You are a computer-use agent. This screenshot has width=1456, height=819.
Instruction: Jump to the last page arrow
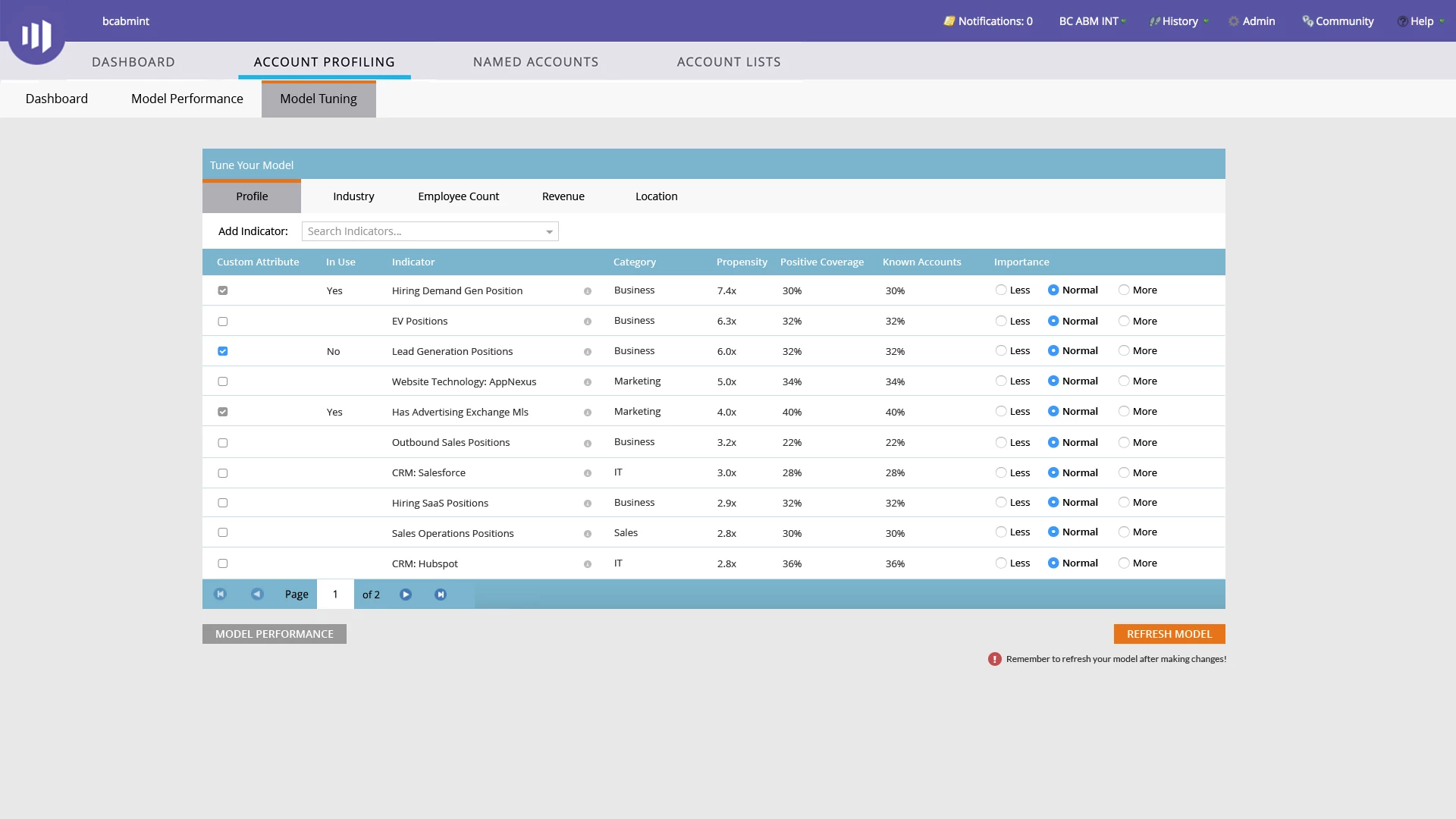(x=441, y=595)
